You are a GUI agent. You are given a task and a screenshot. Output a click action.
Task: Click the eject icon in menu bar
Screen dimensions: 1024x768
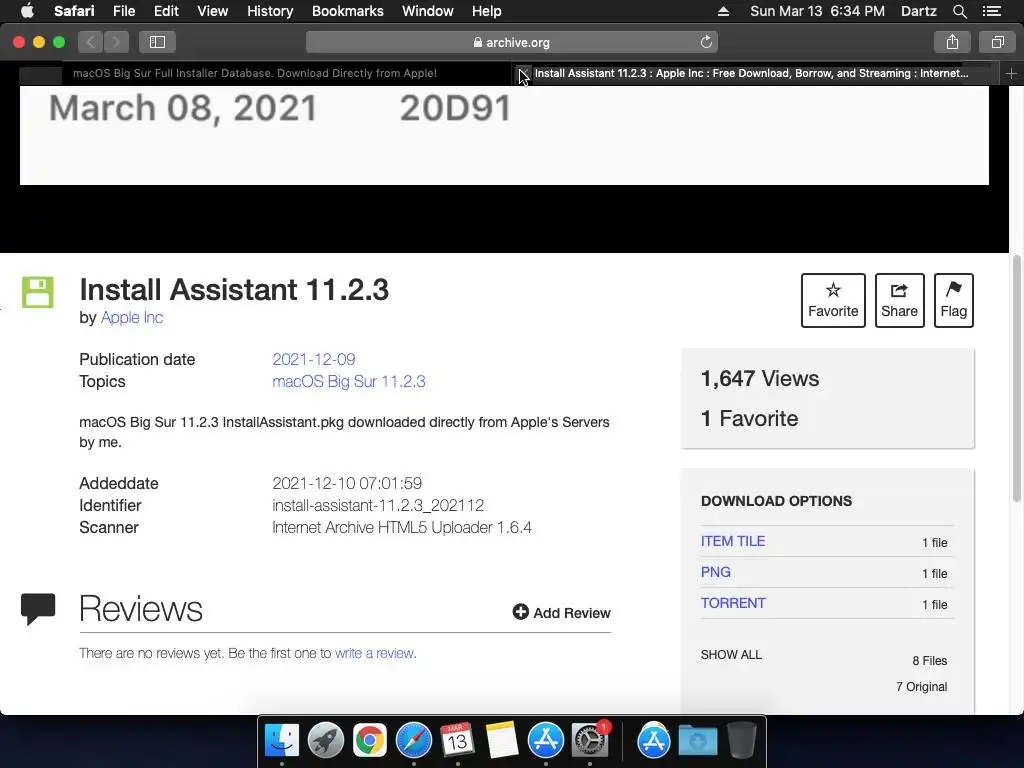723,11
